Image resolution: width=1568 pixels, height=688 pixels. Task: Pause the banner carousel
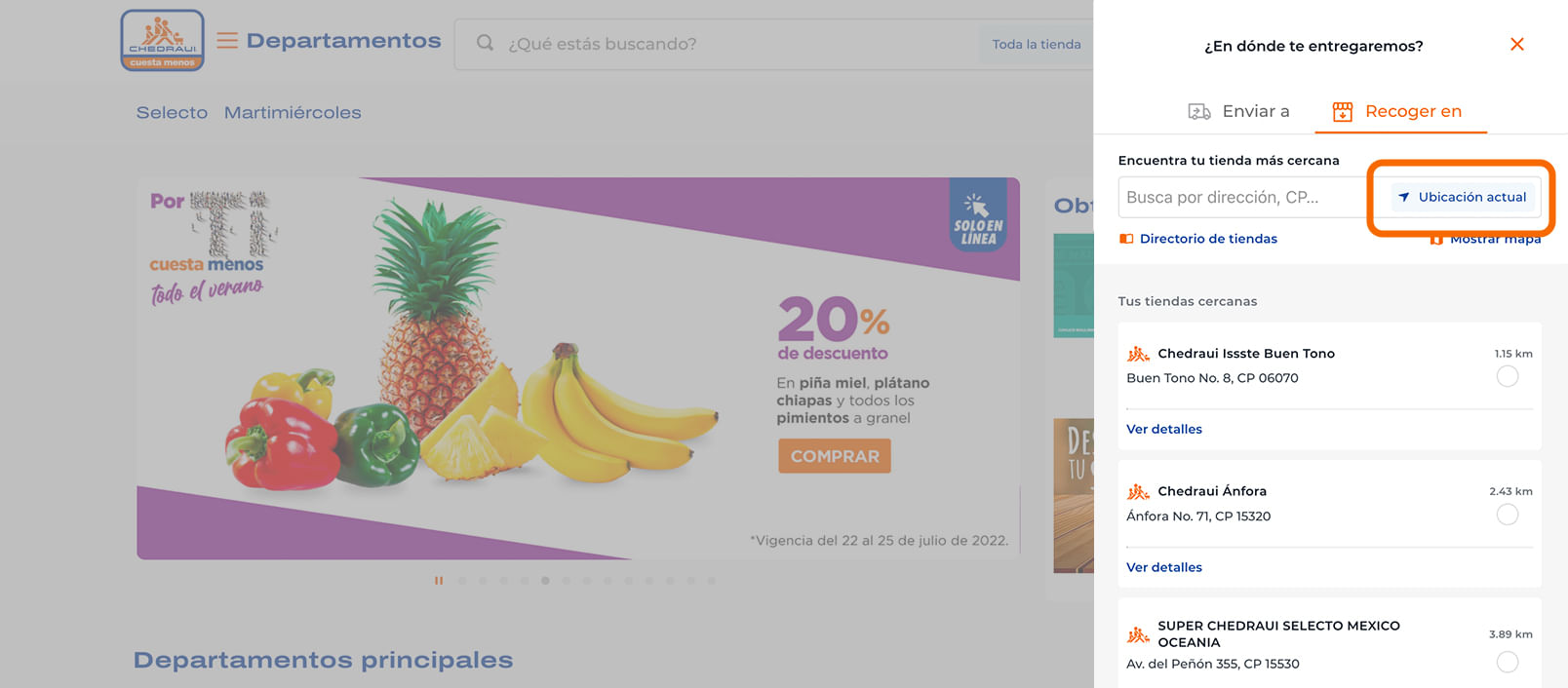pos(439,581)
